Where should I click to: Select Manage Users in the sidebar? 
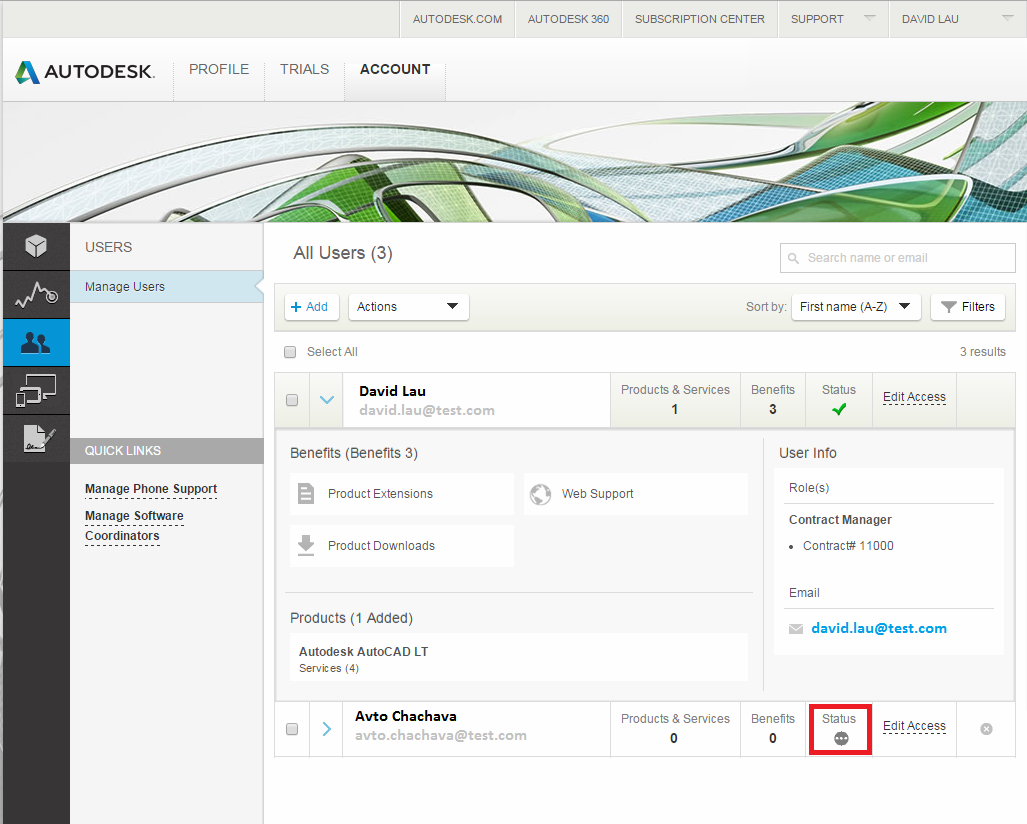tap(166, 287)
